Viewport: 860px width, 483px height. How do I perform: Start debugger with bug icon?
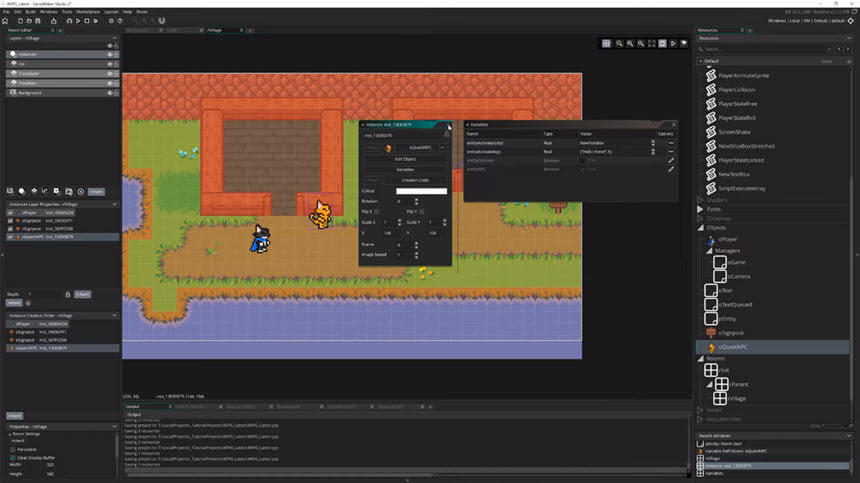(69, 21)
